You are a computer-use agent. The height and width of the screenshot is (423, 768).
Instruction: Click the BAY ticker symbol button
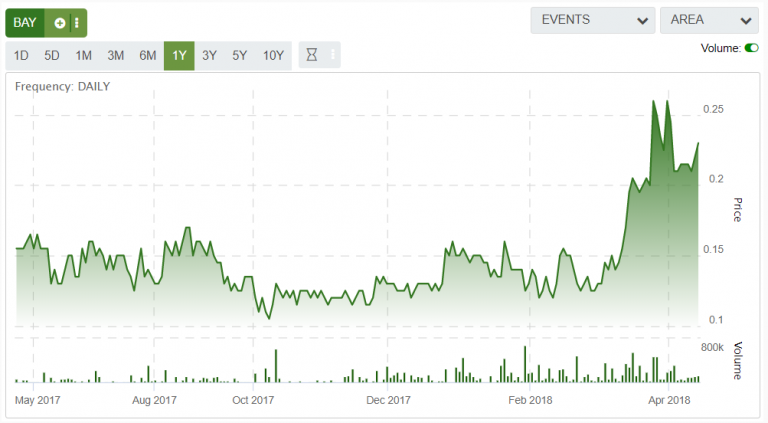click(x=24, y=23)
